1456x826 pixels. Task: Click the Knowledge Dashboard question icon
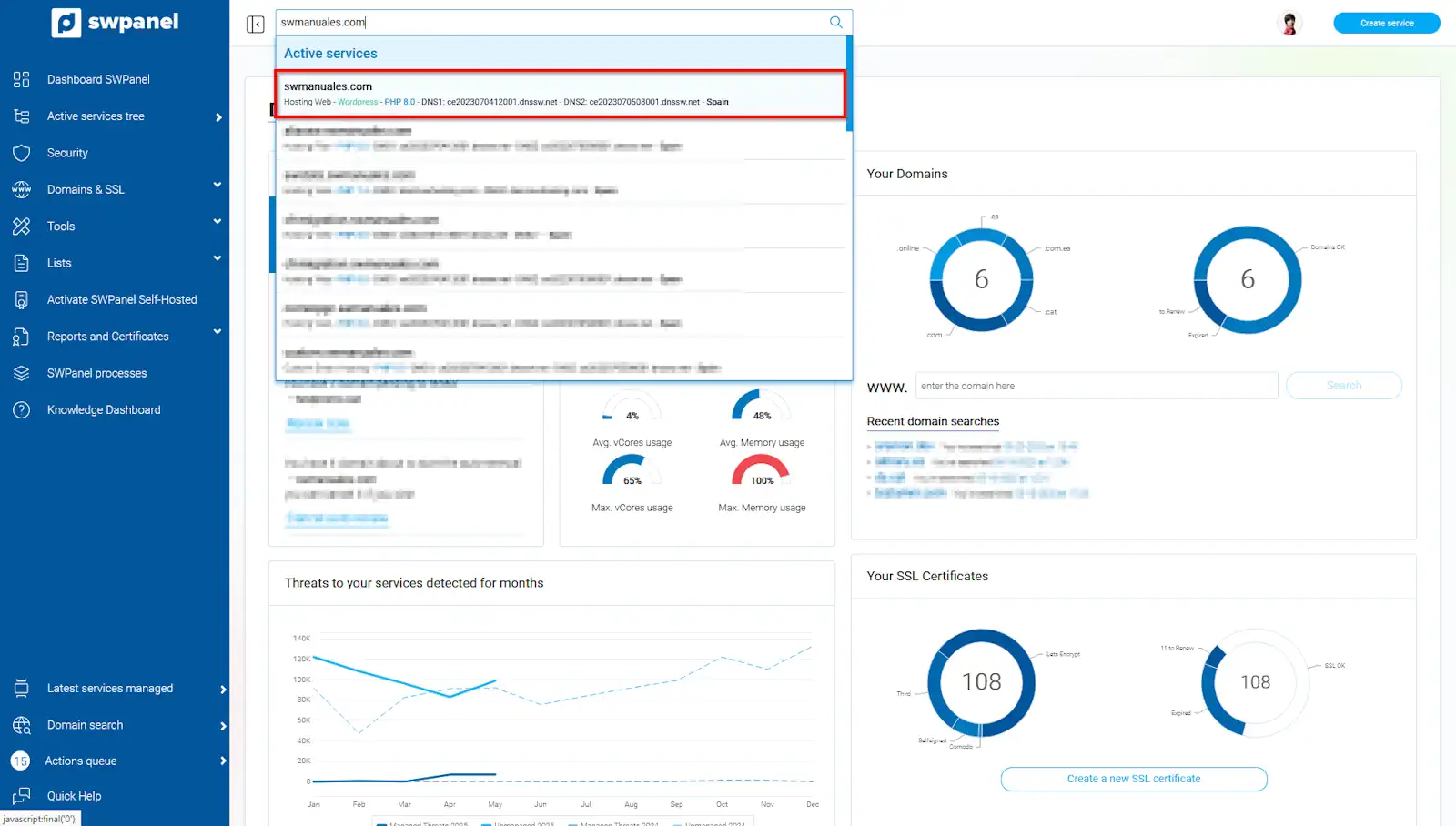point(22,410)
